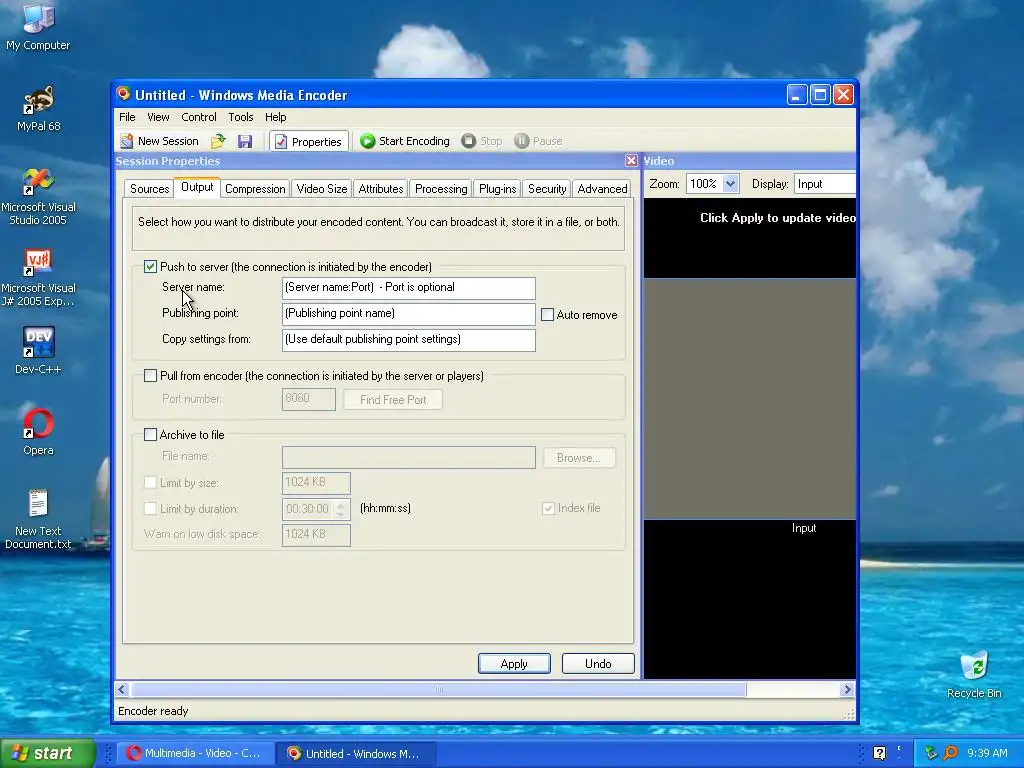Click the horizontal scrollbar thumb
Viewport: 1024px width, 768px height.
click(439, 690)
